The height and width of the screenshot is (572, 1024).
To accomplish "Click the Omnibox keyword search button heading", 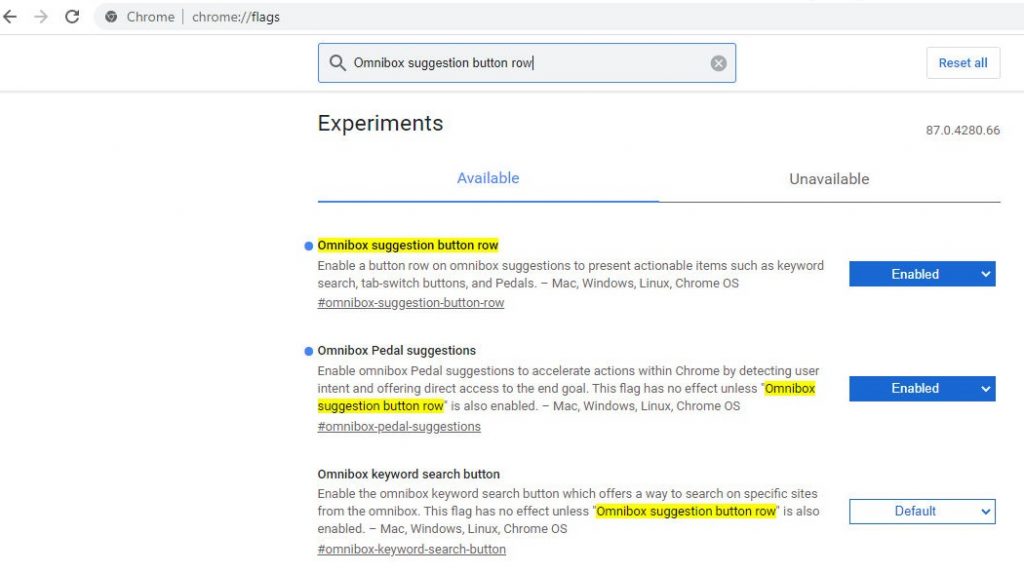I will click(409, 474).
